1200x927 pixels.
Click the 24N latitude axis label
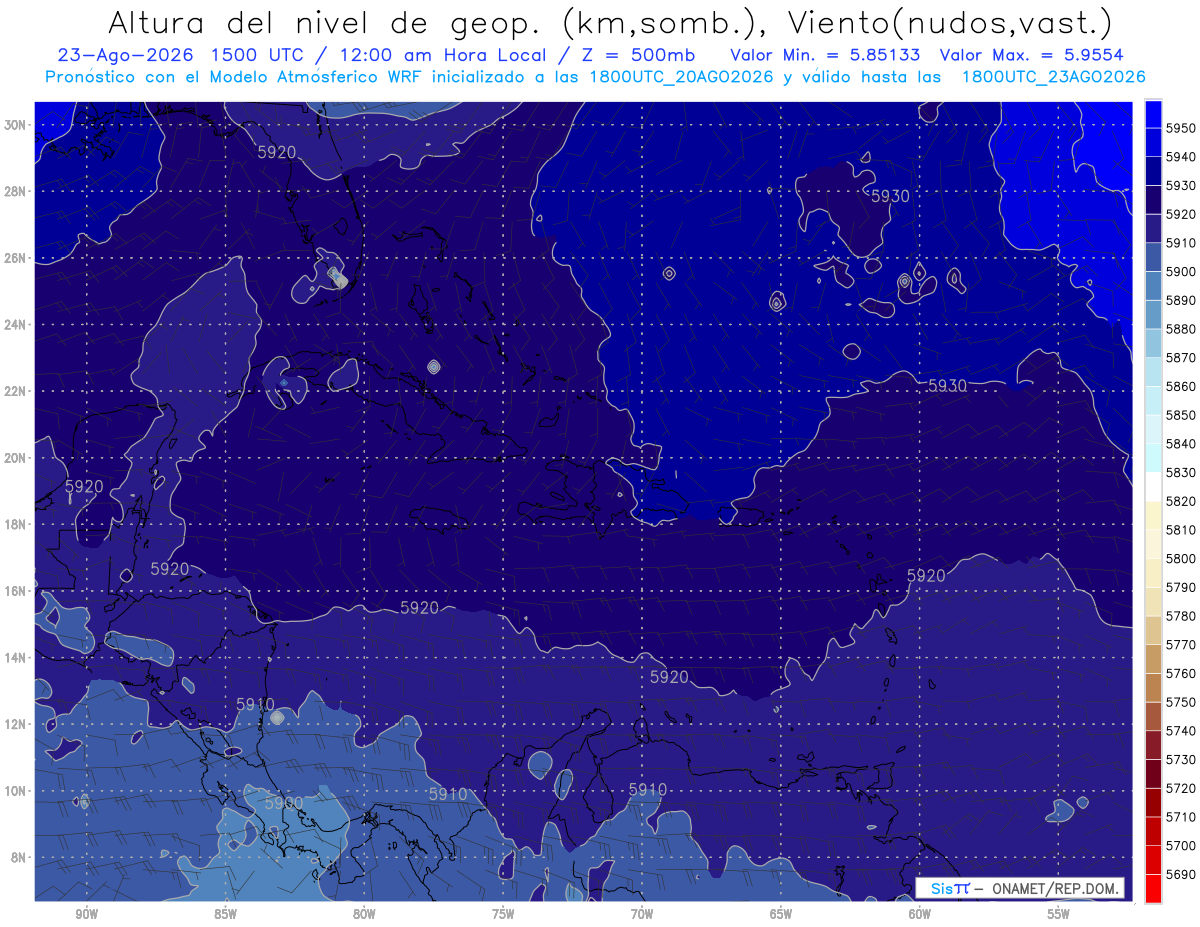tap(14, 325)
